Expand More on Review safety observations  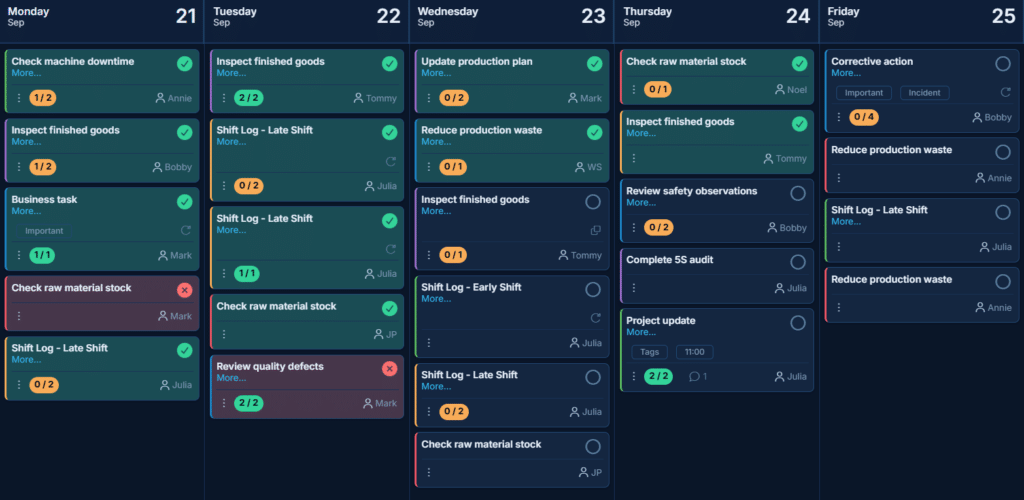[641, 202]
